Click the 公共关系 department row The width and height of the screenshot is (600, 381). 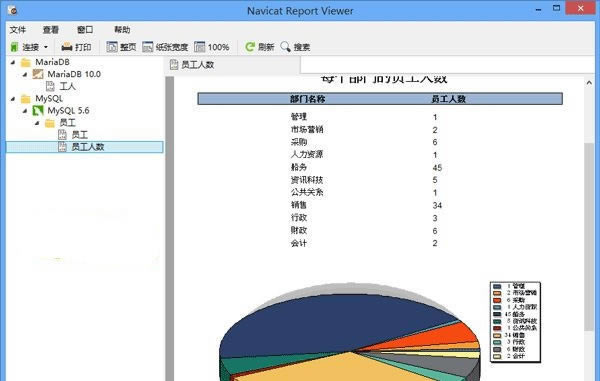tap(307, 192)
